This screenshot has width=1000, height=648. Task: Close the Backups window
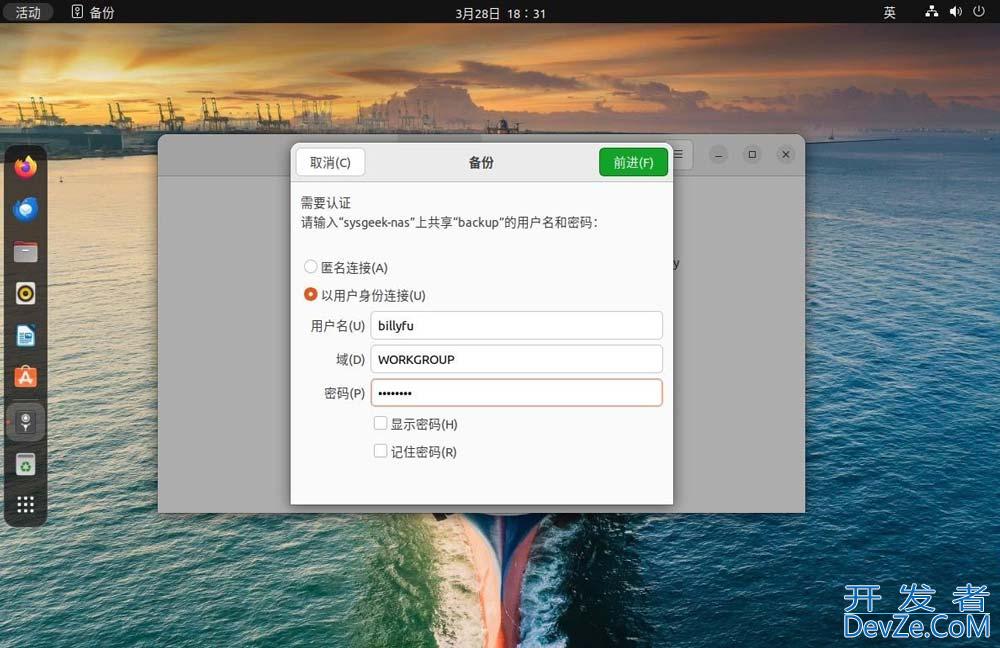786,154
